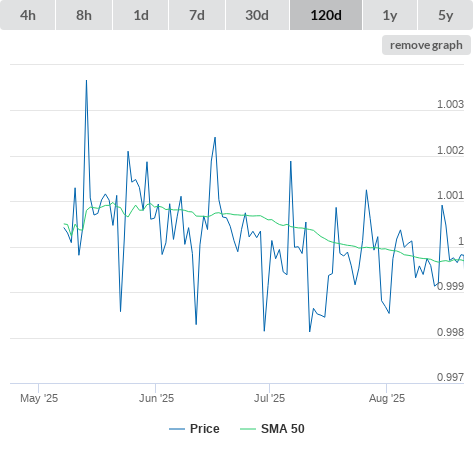
Task: Choose the 1d time range tab
Action: tap(141, 15)
